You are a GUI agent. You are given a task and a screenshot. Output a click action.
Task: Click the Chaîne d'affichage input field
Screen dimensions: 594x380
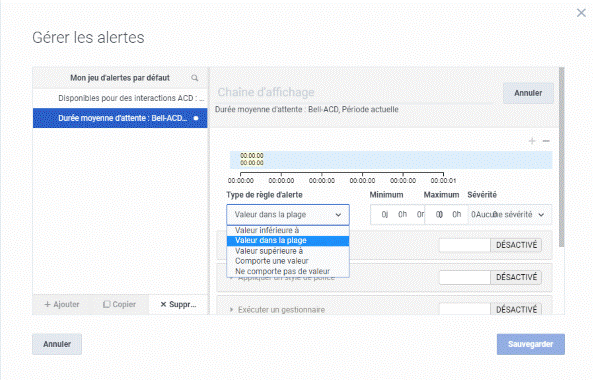point(356,92)
